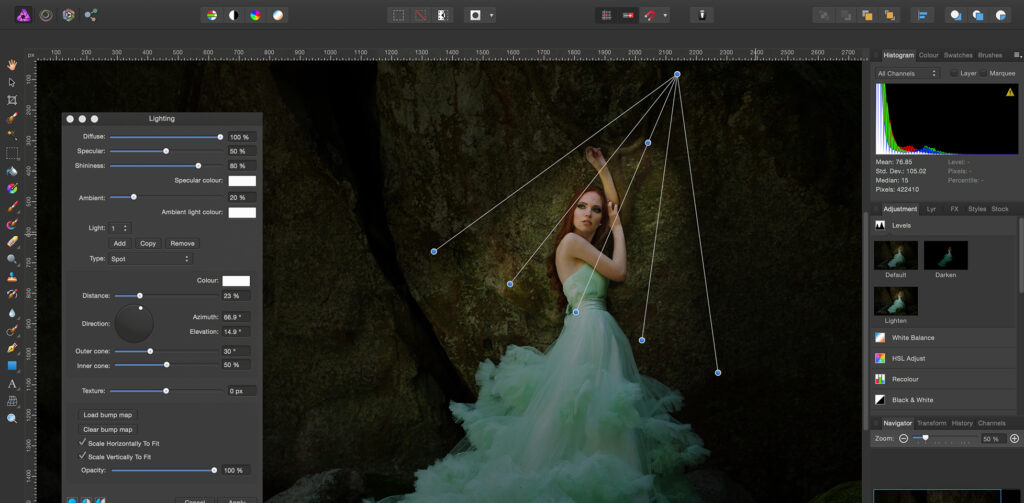Screen dimensions: 1024x503
Task: Click the Load bump map button
Action: (108, 415)
